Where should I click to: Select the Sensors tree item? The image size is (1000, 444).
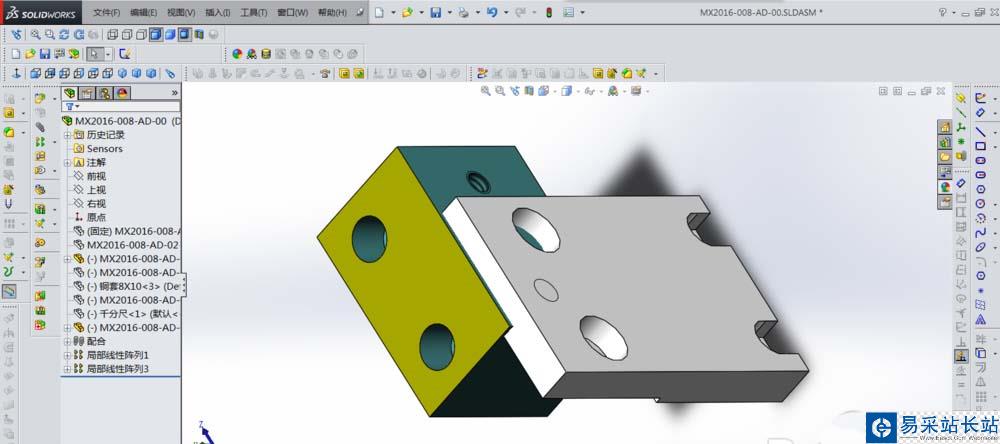(105, 149)
